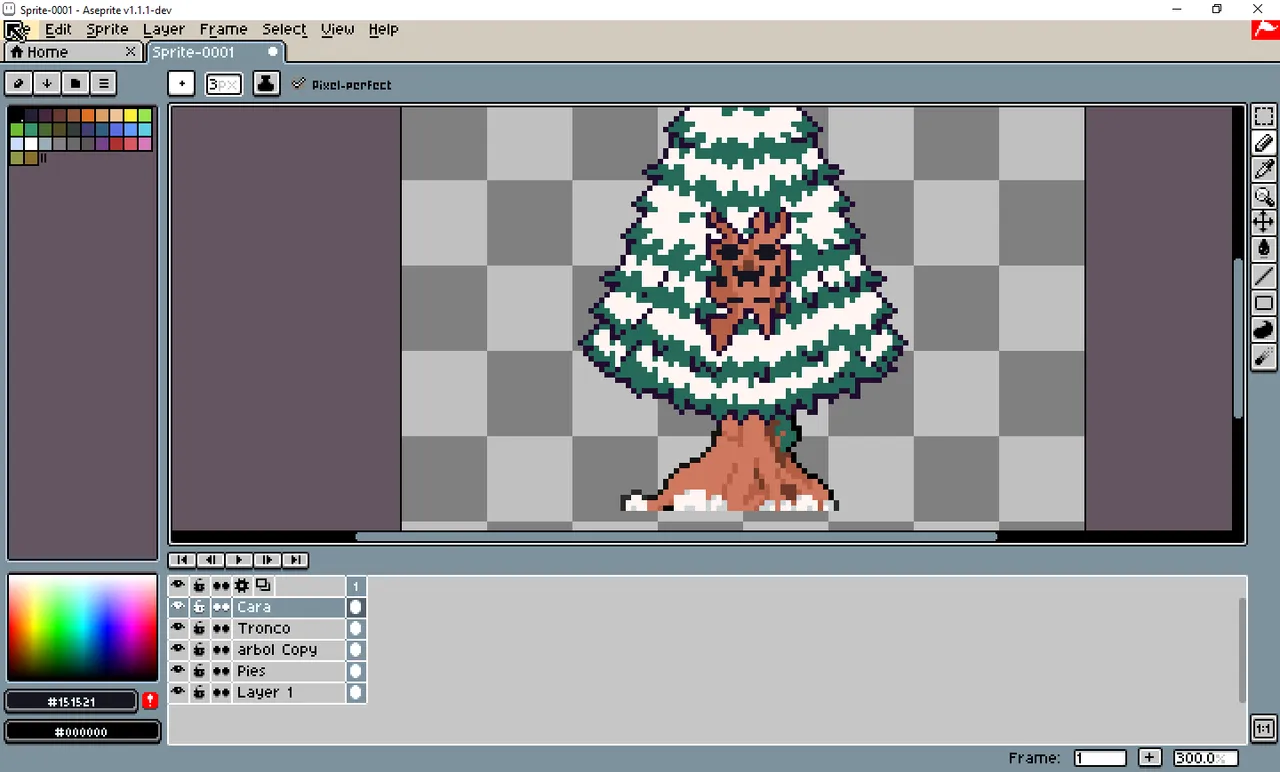Select the Layer 1 layer
The image size is (1280, 772).
(x=289, y=692)
